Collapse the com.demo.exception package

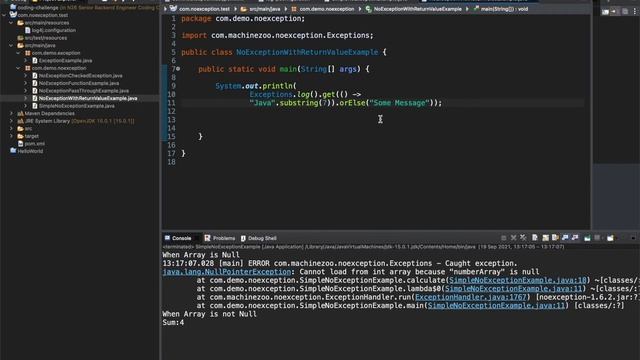pos(18,53)
